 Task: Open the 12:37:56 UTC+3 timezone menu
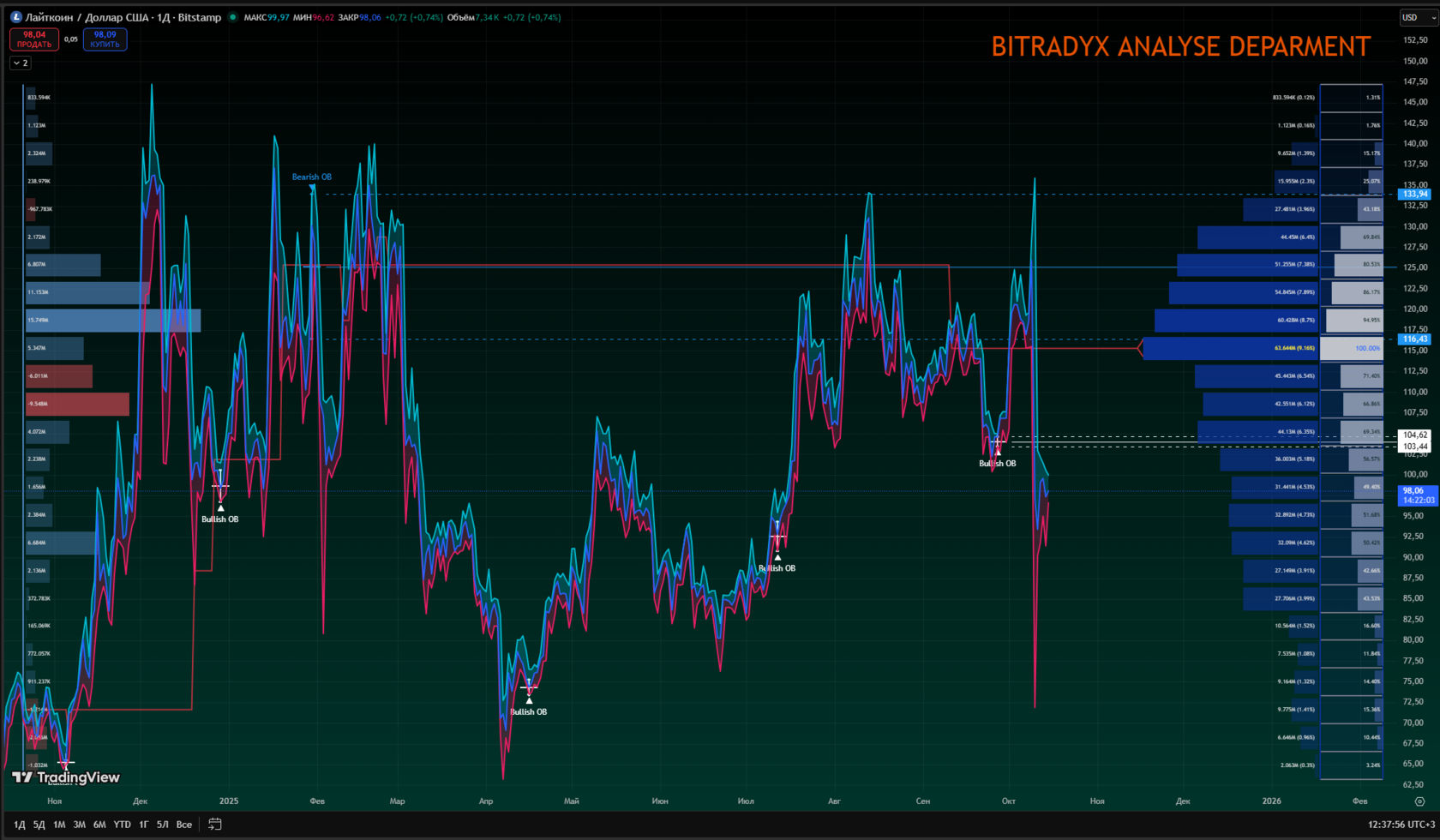(x=1401, y=825)
